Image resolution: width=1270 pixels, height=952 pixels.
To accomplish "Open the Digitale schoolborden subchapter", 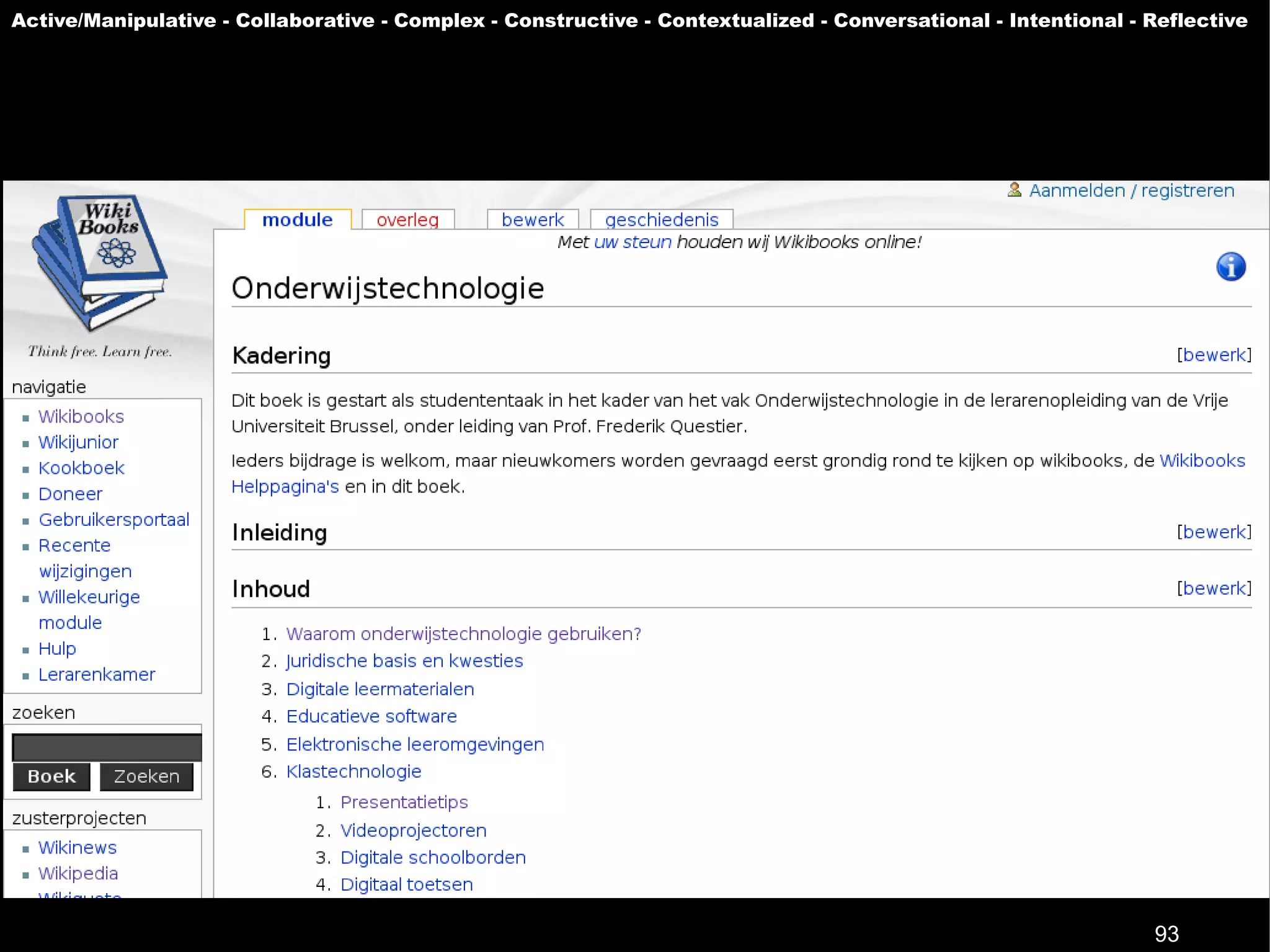I will point(433,857).
